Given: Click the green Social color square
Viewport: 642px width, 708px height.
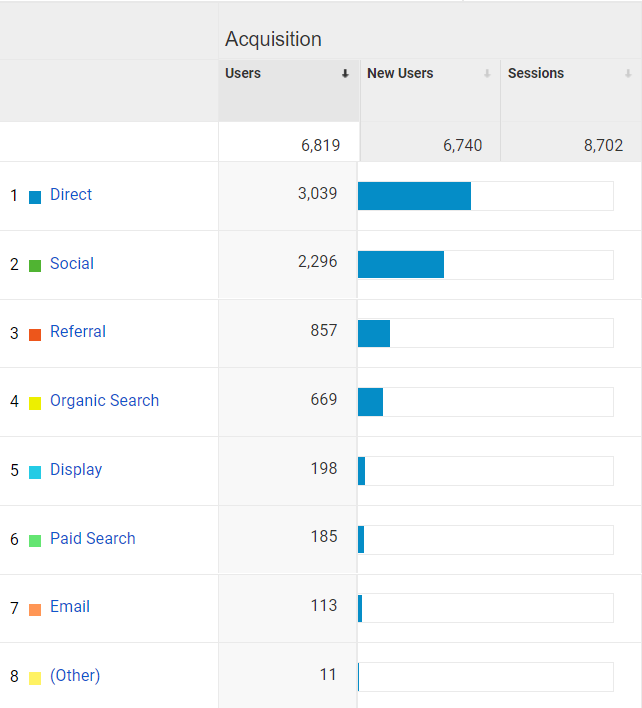Looking at the screenshot, I should pyautogui.click(x=35, y=266).
